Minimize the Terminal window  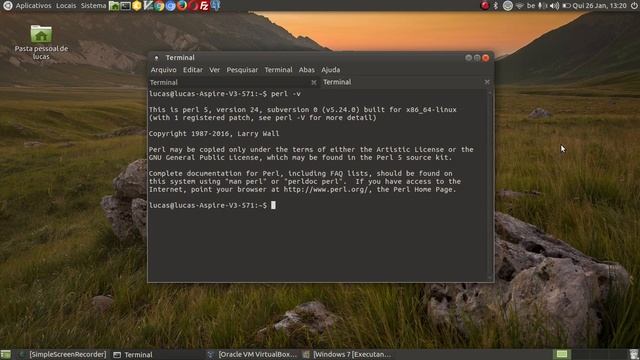tap(469, 58)
